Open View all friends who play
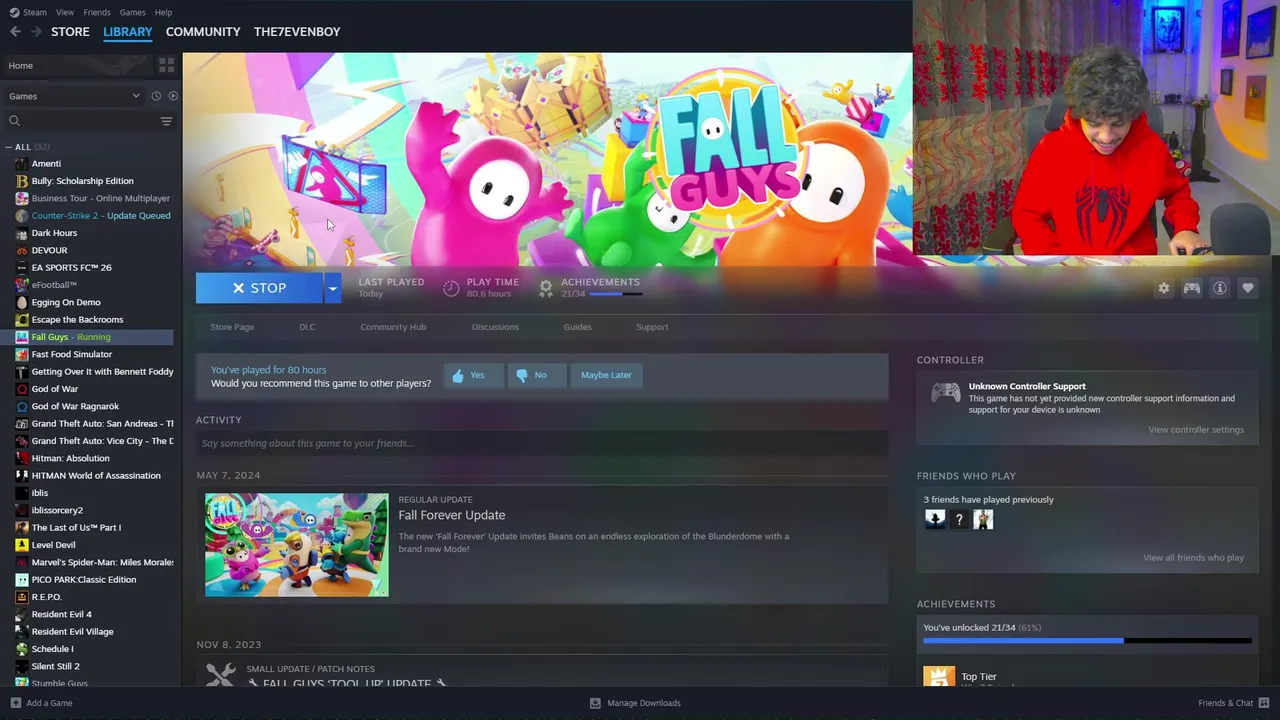Screen dimensions: 1280x720 tap(1193, 558)
